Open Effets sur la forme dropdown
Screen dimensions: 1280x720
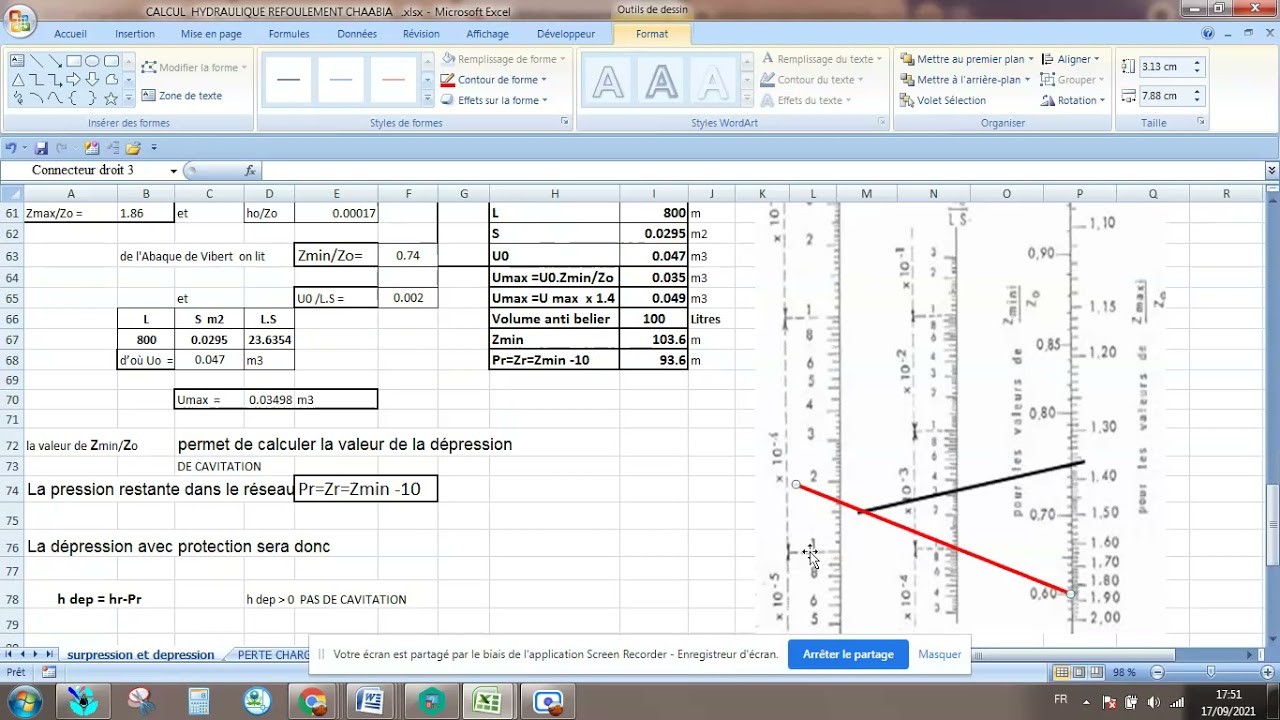494,100
